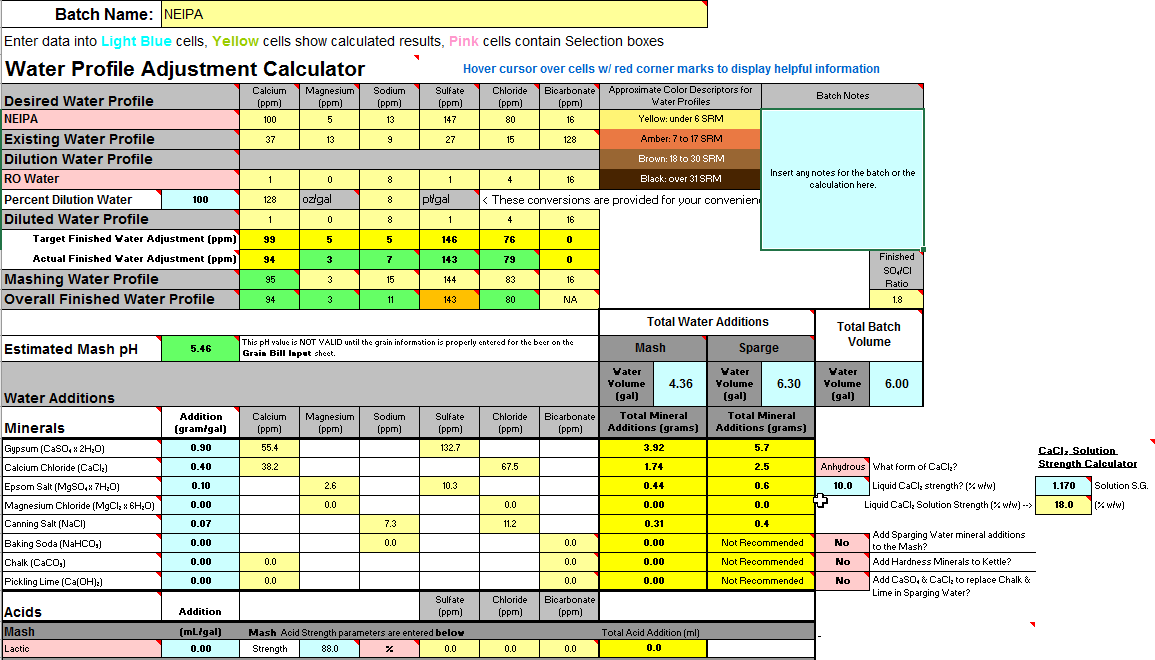Edit the Canning Salt addition value 0.07
This screenshot has width=1155, height=660.
point(200,524)
